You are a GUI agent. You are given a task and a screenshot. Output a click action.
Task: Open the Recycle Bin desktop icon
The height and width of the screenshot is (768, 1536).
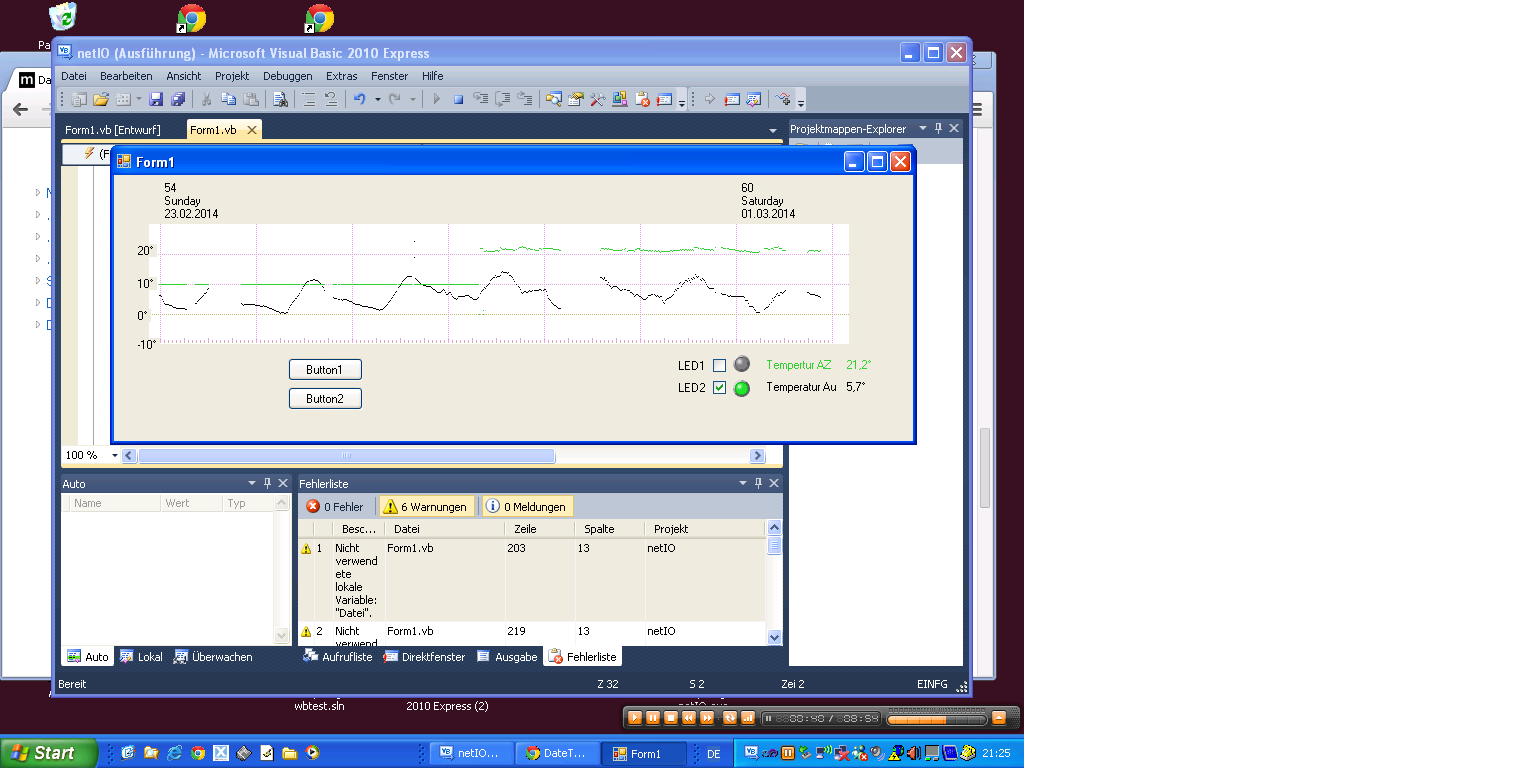(x=62, y=17)
